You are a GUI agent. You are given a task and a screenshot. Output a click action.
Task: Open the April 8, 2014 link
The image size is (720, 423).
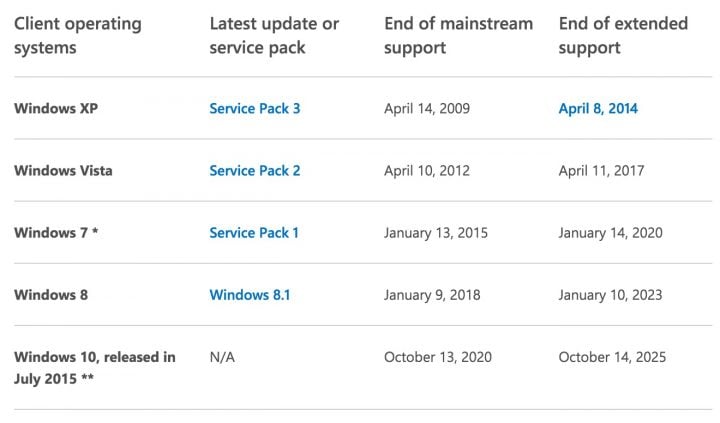coord(598,108)
